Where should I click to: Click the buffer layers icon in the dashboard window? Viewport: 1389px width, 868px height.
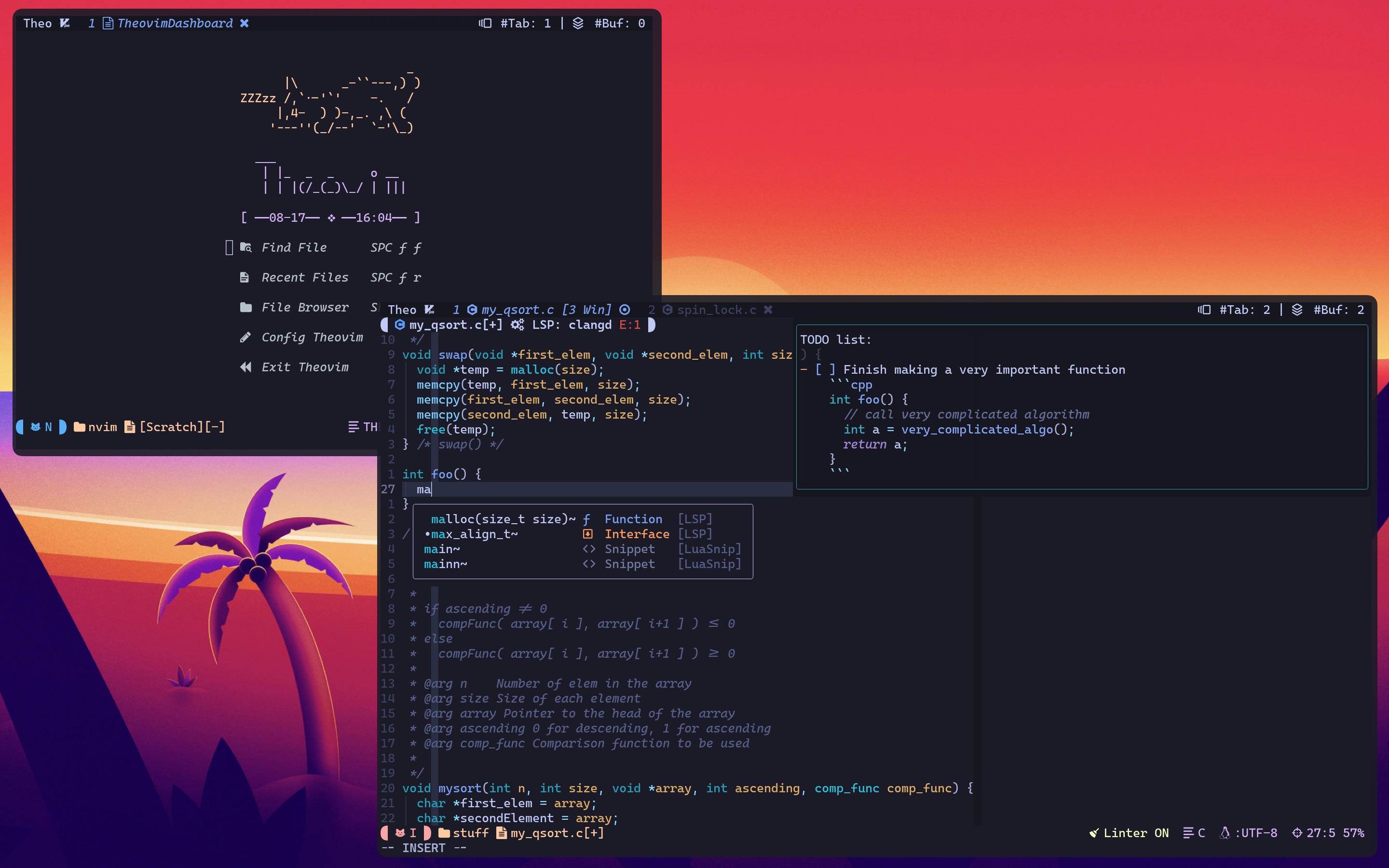pyautogui.click(x=578, y=23)
